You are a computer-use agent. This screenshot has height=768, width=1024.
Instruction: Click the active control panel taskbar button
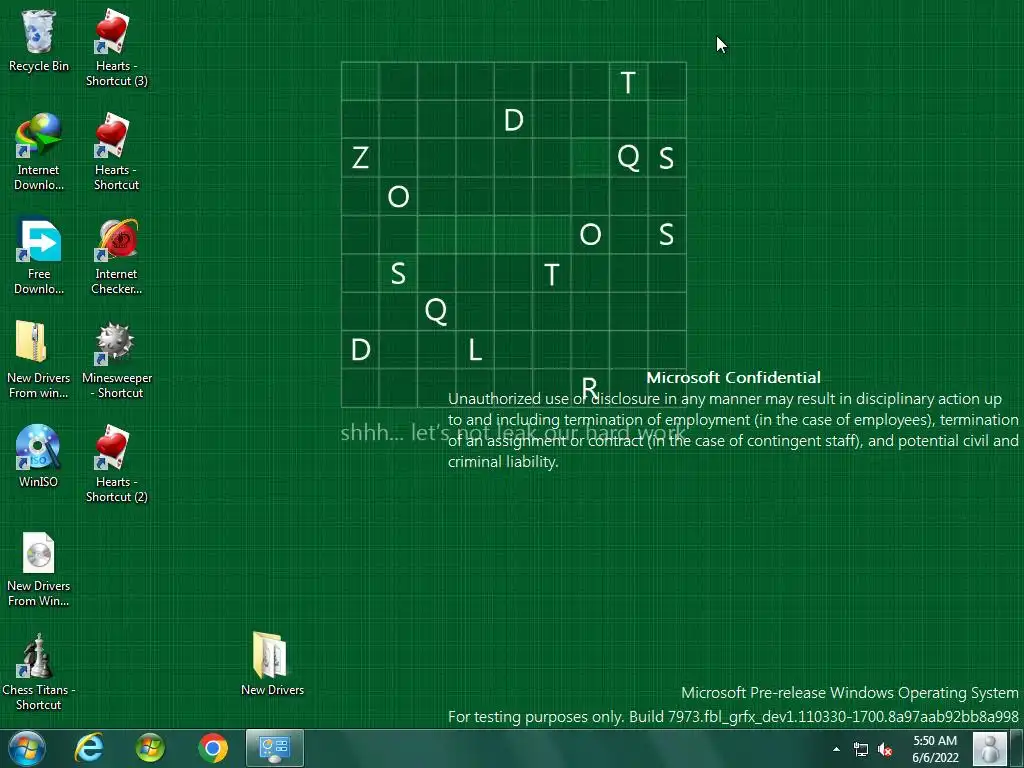(x=274, y=748)
